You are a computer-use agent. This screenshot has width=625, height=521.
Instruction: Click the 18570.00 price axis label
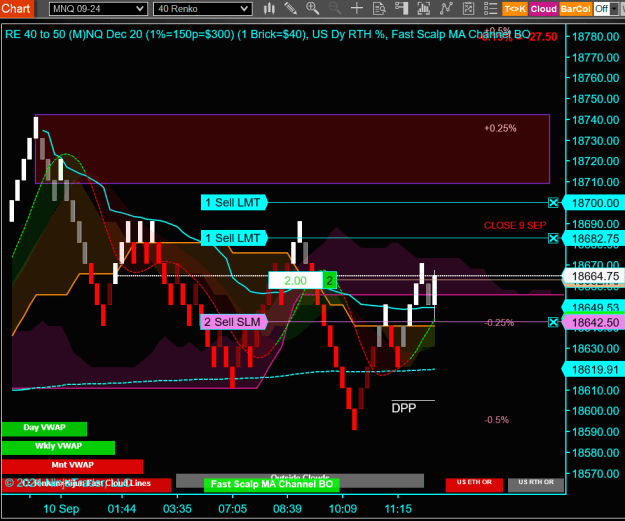click(x=596, y=474)
